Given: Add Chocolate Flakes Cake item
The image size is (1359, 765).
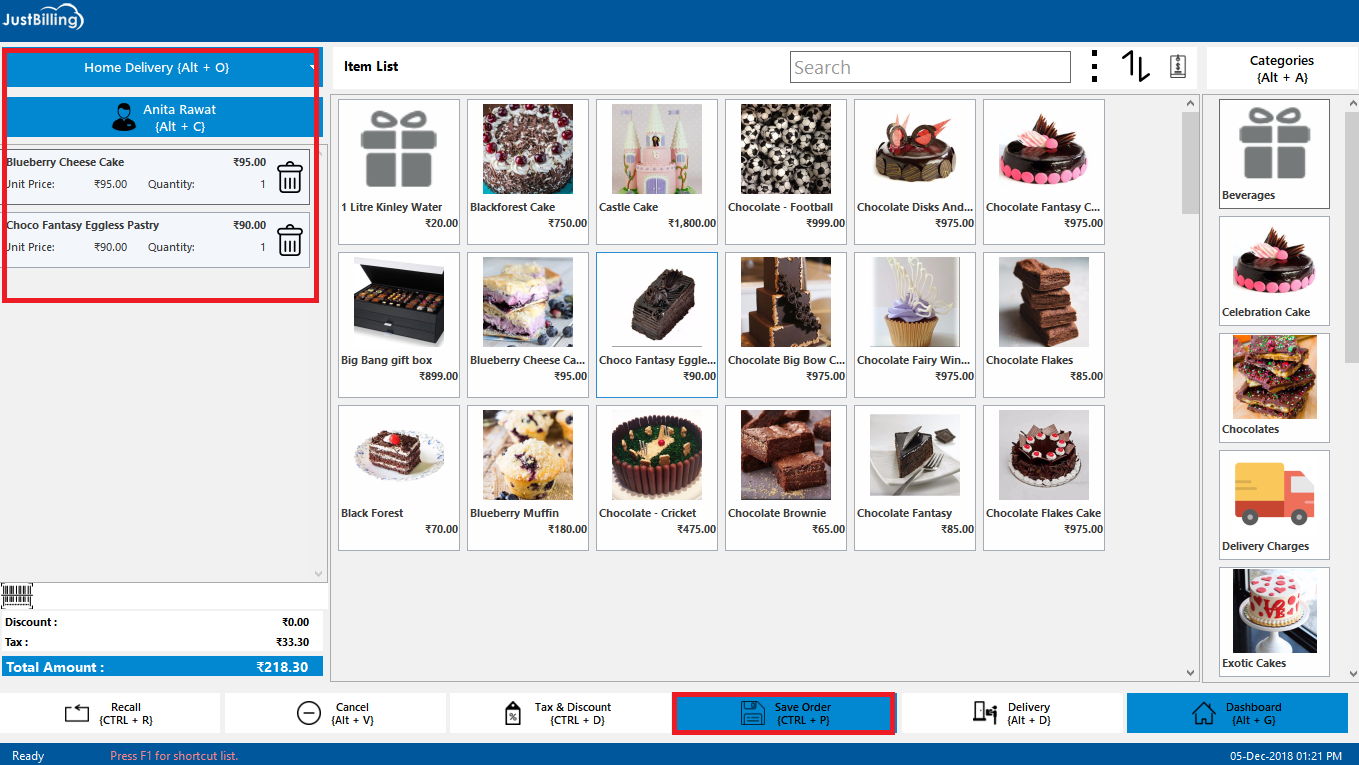Looking at the screenshot, I should (x=1044, y=477).
